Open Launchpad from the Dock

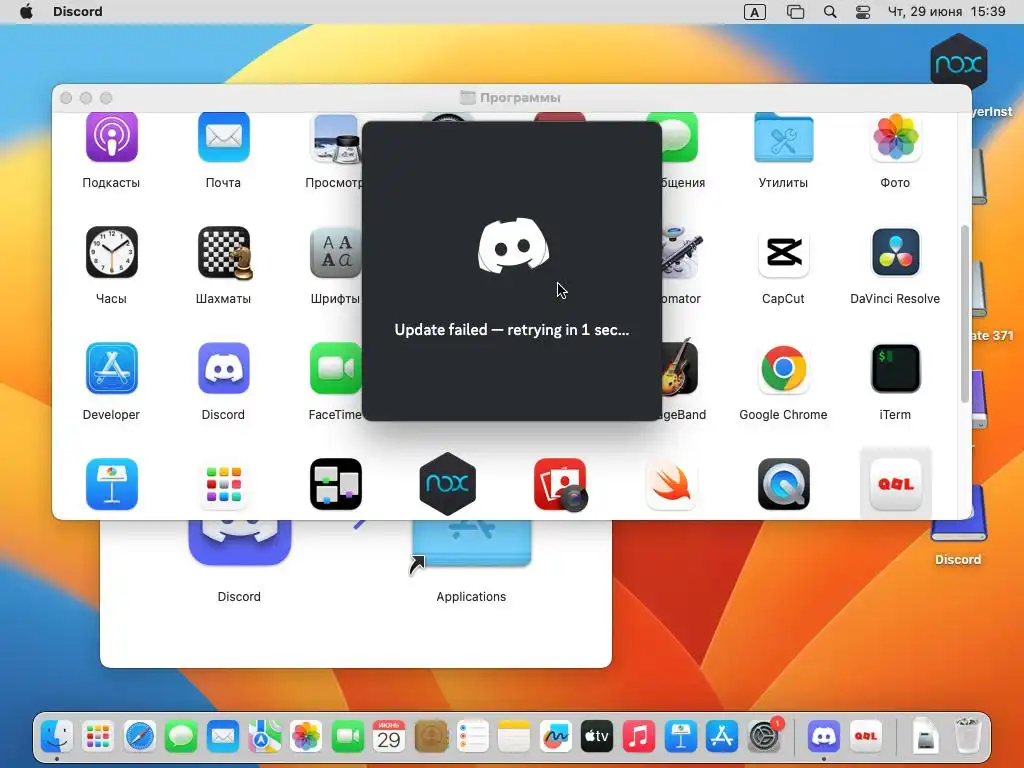pos(98,737)
